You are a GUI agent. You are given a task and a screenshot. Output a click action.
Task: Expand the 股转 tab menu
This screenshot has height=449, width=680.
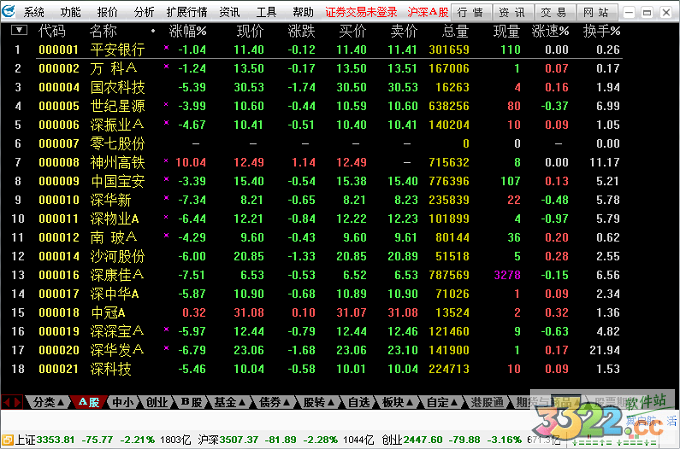point(319,402)
